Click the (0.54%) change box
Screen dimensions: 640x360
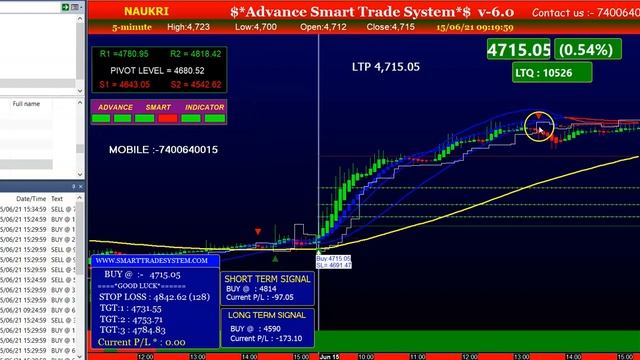coord(588,49)
